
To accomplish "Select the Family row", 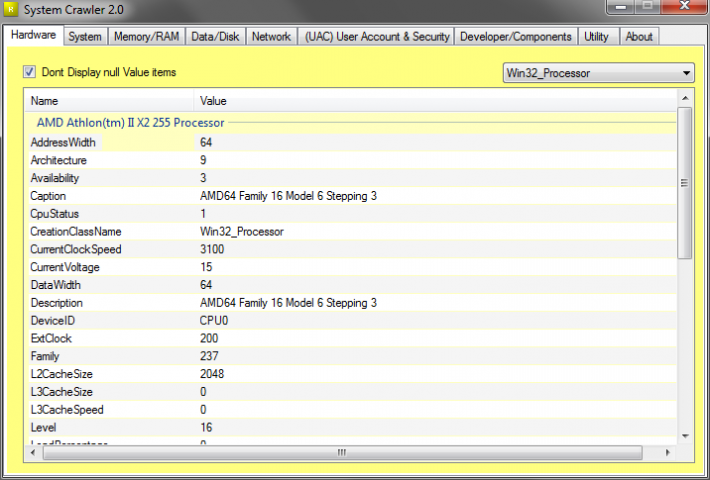I will click(x=352, y=356).
